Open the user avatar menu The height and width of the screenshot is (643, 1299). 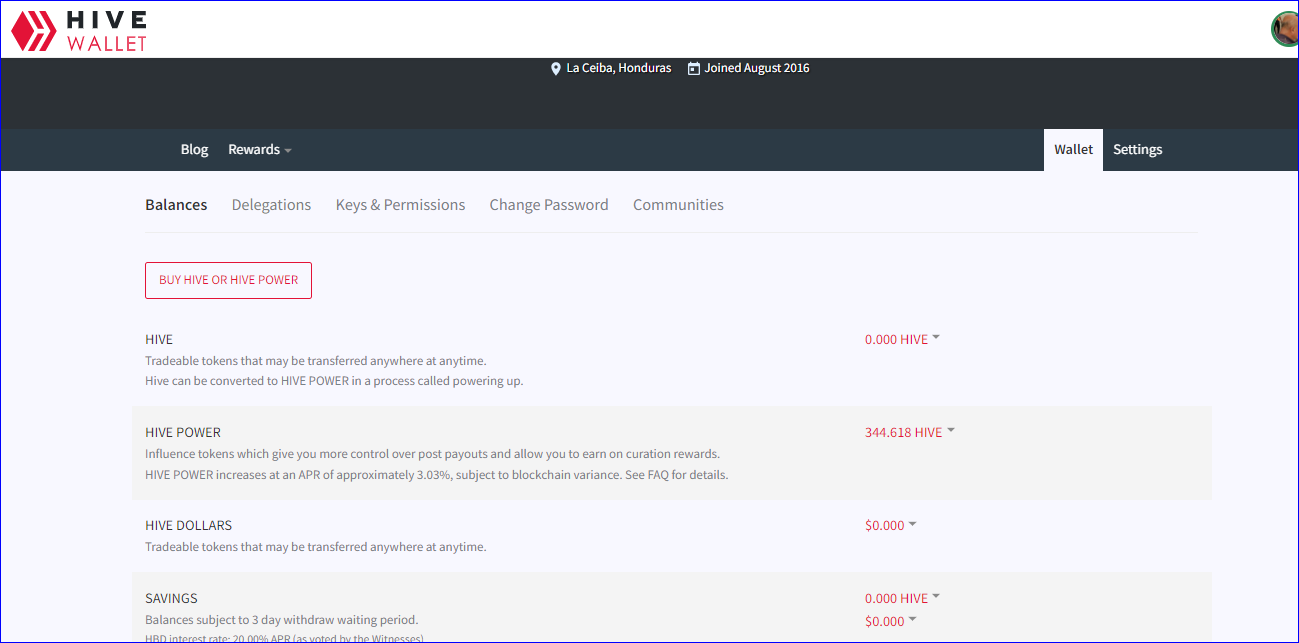[1285, 29]
